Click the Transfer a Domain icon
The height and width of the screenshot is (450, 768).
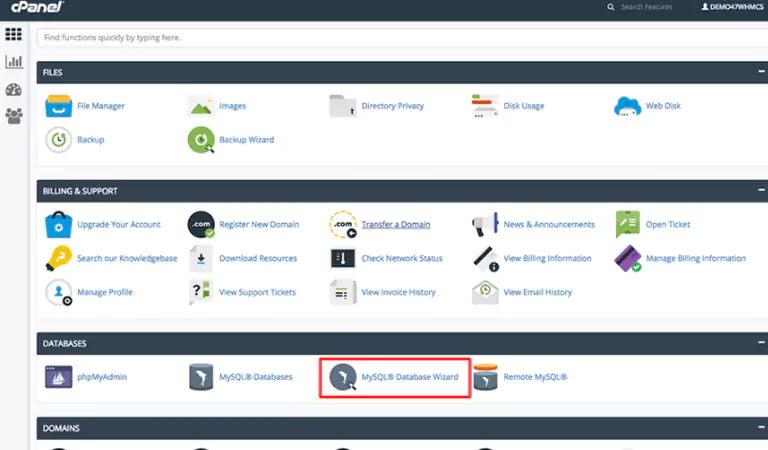[x=343, y=224]
